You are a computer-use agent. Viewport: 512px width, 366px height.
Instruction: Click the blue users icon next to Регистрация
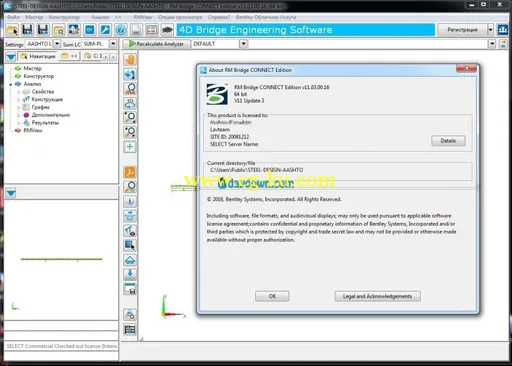[503, 30]
